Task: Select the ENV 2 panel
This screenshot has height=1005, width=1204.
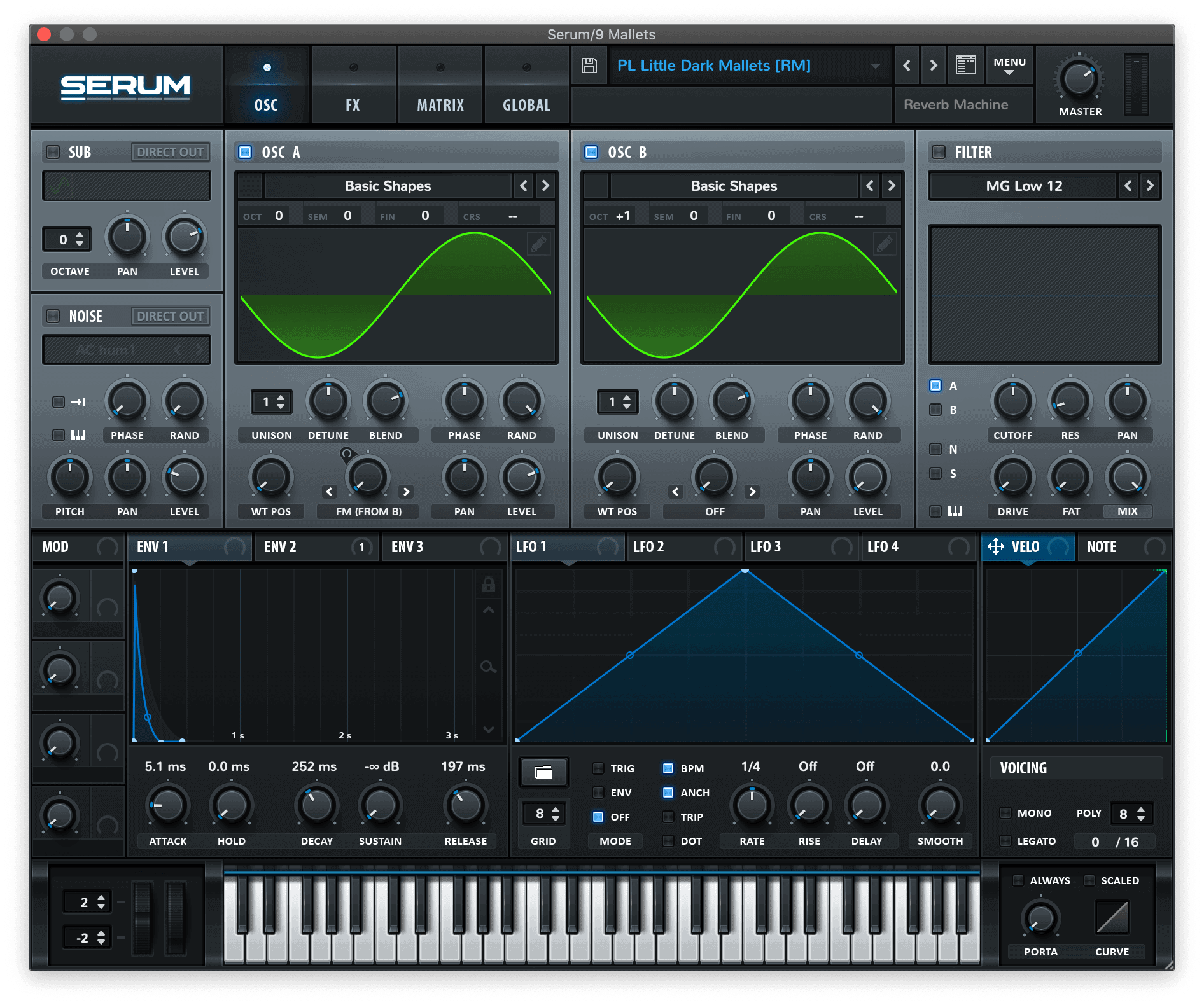Action: click(x=280, y=547)
